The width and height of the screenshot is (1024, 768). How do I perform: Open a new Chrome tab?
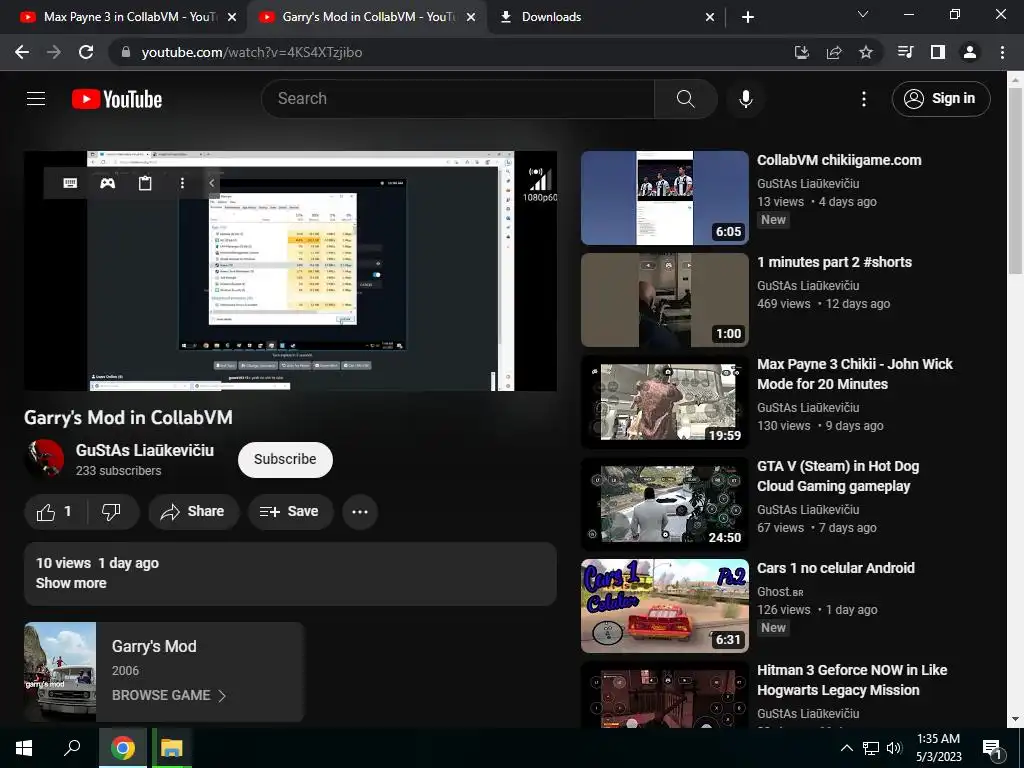coord(748,17)
